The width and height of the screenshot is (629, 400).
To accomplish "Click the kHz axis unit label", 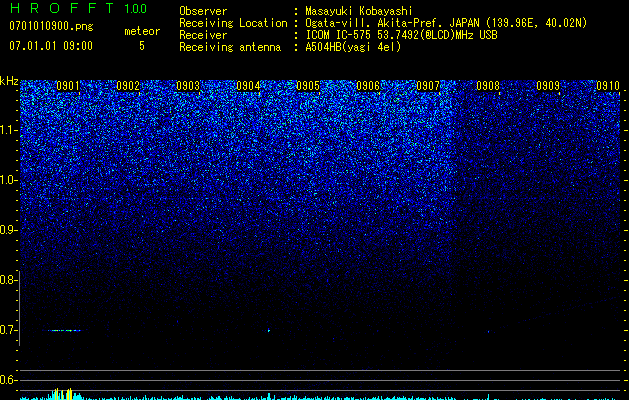I will click(x=9, y=81).
